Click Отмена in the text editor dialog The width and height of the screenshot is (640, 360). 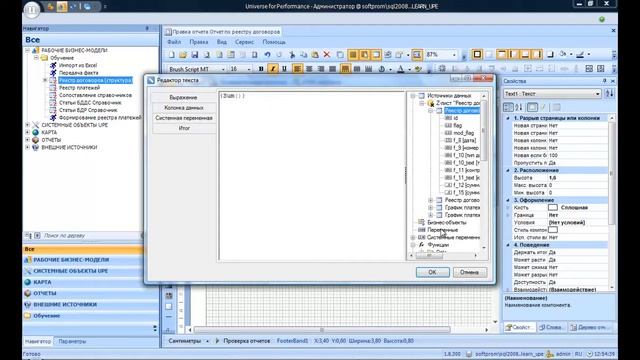click(470, 272)
